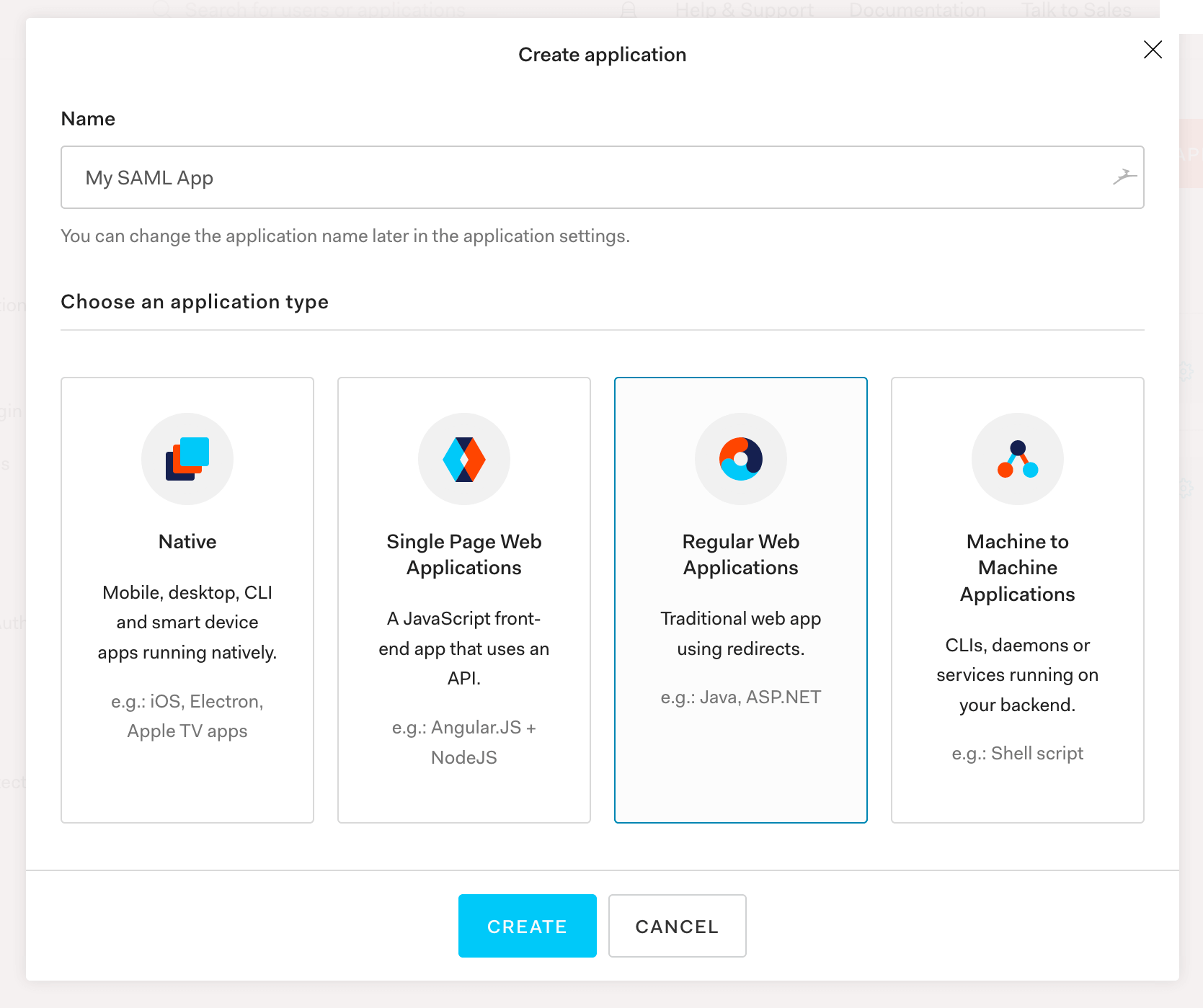
Task: Select the Native application card
Action: [187, 600]
